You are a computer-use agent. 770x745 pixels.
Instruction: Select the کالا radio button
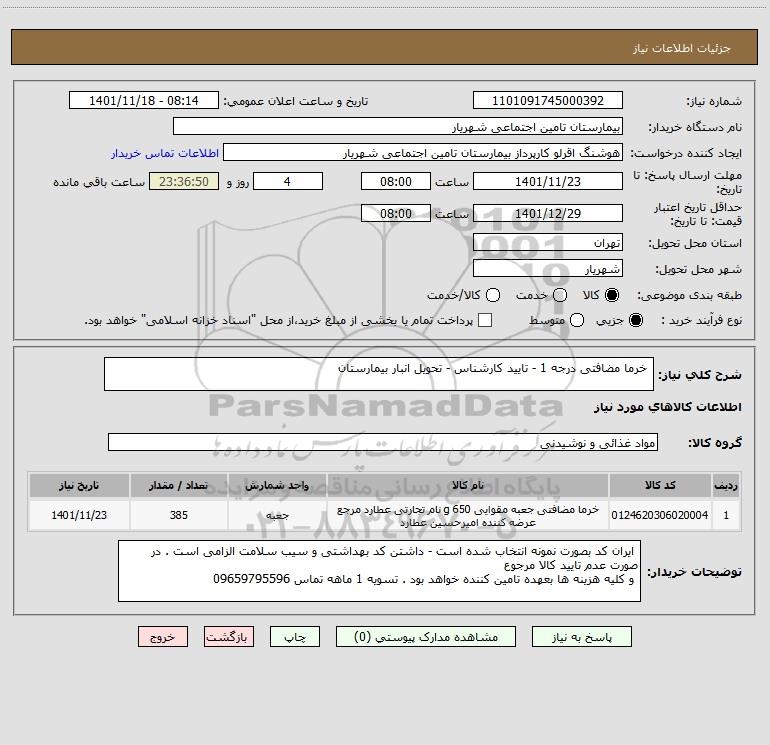(x=612, y=295)
